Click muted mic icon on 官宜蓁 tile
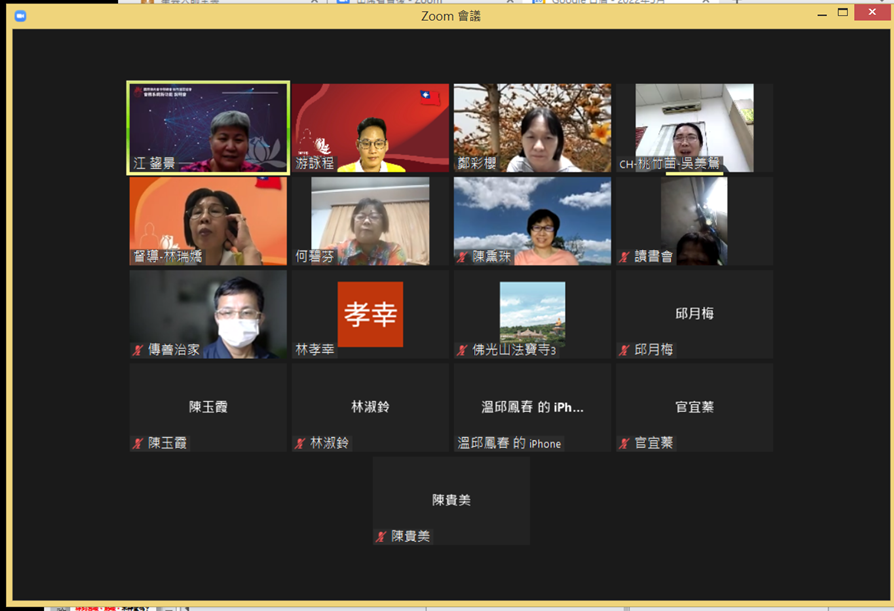Image resolution: width=894 pixels, height=611 pixels. (625, 443)
